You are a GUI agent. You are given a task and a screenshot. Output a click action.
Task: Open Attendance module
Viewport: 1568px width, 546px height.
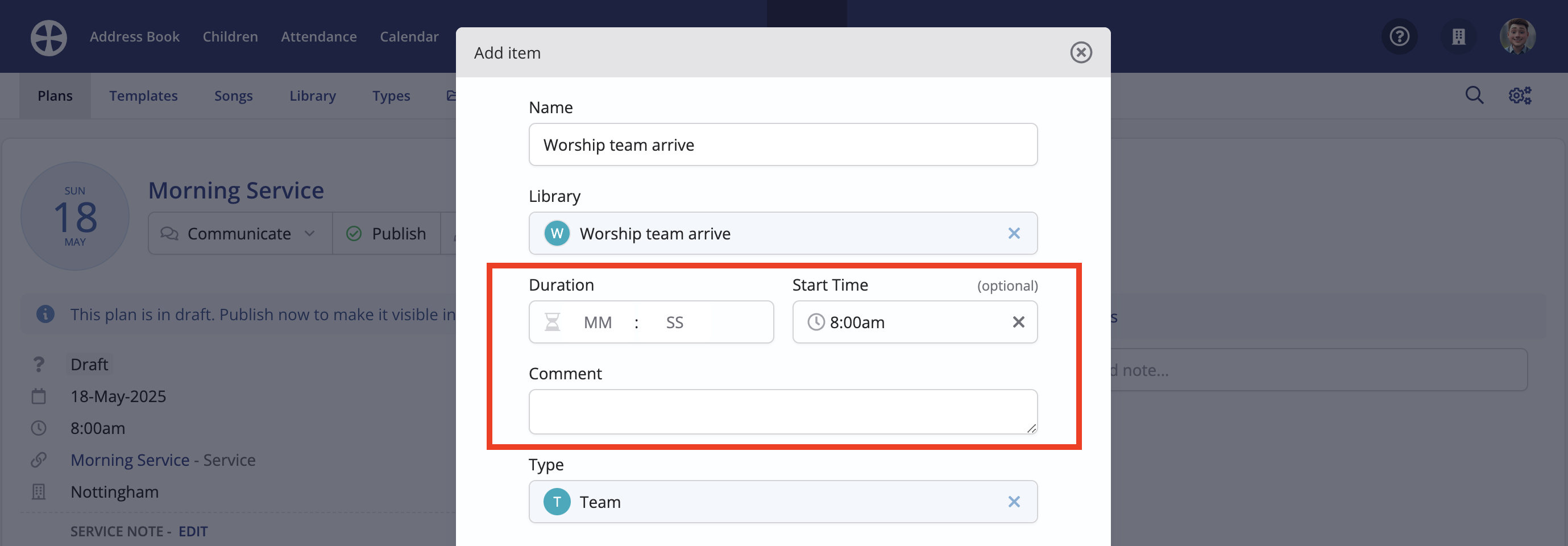(x=319, y=36)
